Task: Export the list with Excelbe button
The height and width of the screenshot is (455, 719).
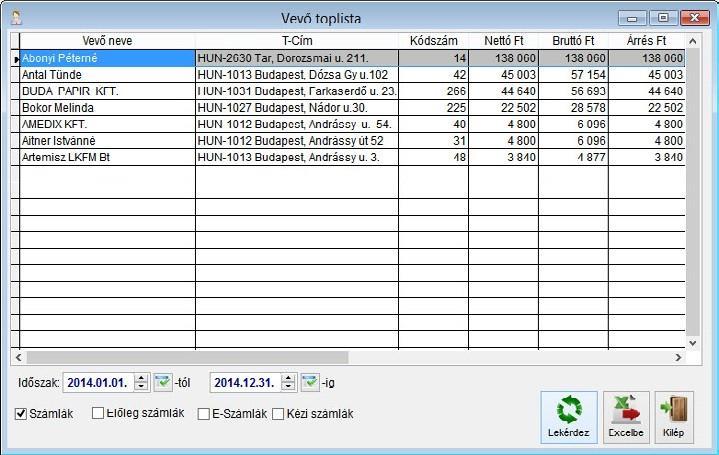Action: point(626,417)
